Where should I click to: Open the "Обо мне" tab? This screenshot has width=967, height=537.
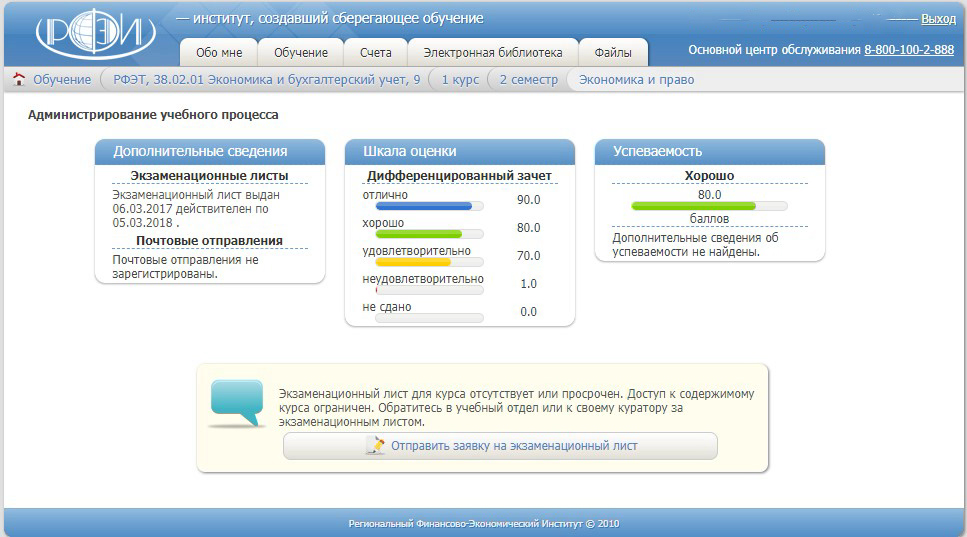[x=219, y=53]
